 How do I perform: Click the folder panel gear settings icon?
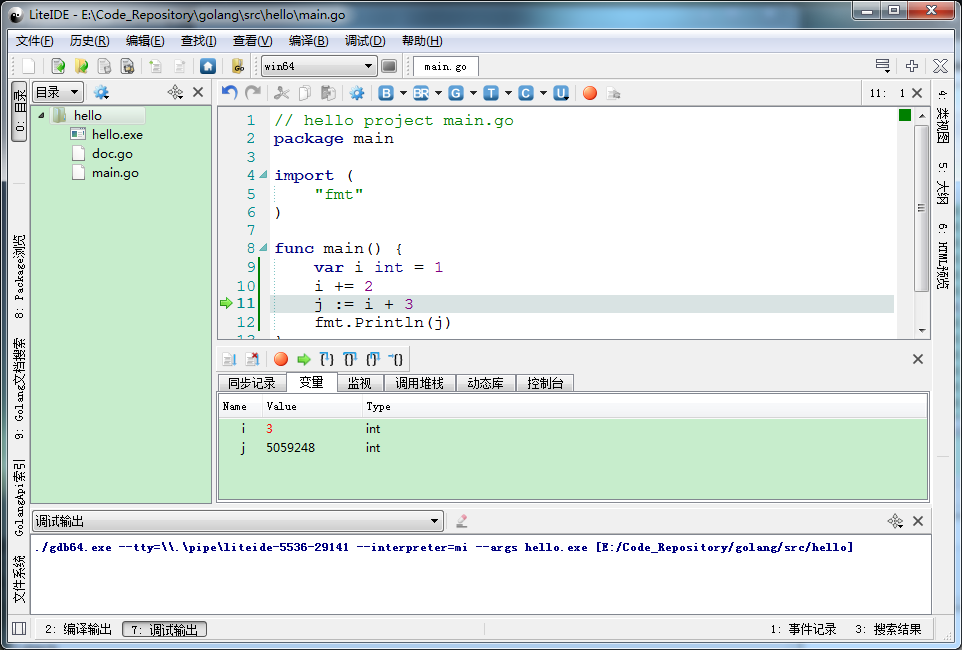(x=101, y=93)
